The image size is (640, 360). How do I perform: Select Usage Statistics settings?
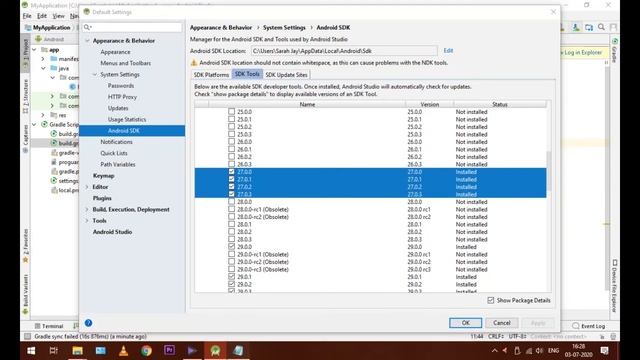127,119
